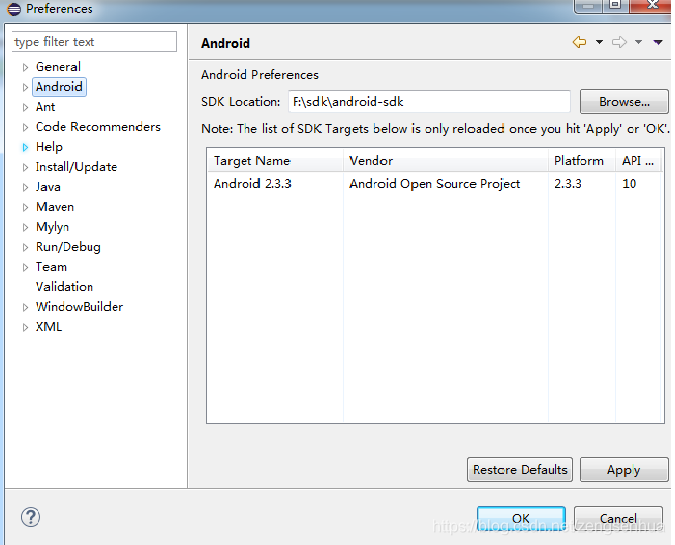Open WindowBuilder preferences
The width and height of the screenshot is (675, 545).
[79, 307]
